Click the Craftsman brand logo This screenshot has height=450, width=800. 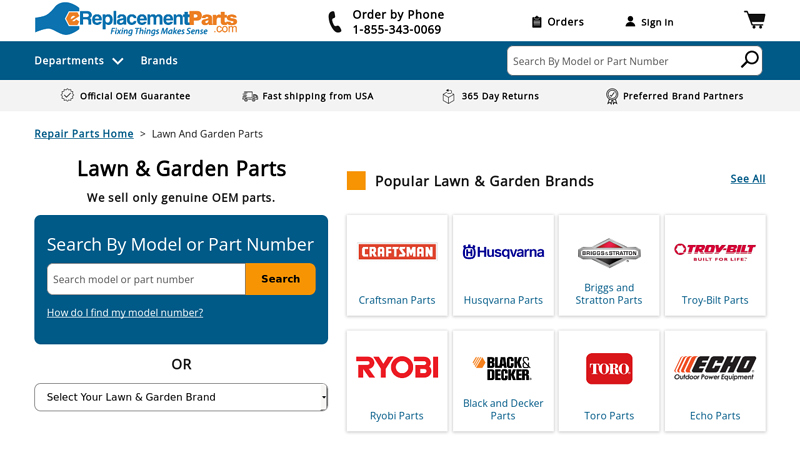(x=397, y=252)
